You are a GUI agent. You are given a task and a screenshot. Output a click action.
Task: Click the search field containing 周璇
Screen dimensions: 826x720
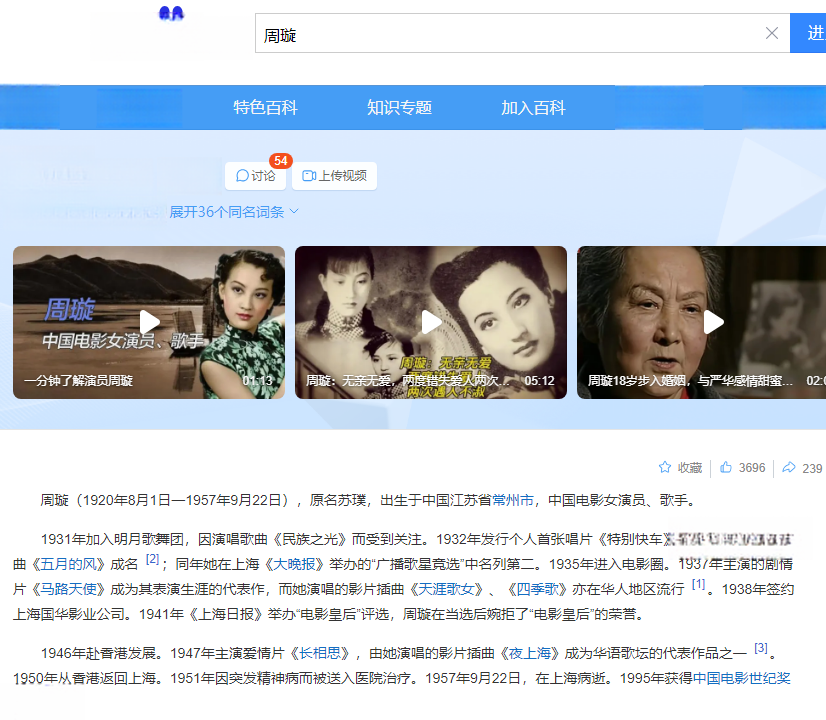click(523, 33)
